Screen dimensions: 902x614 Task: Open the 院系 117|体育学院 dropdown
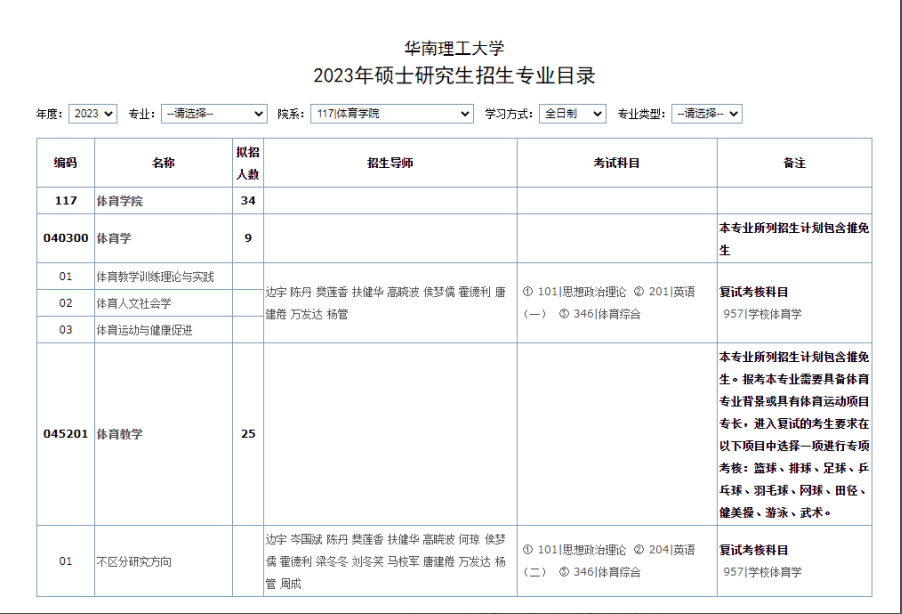pos(392,113)
